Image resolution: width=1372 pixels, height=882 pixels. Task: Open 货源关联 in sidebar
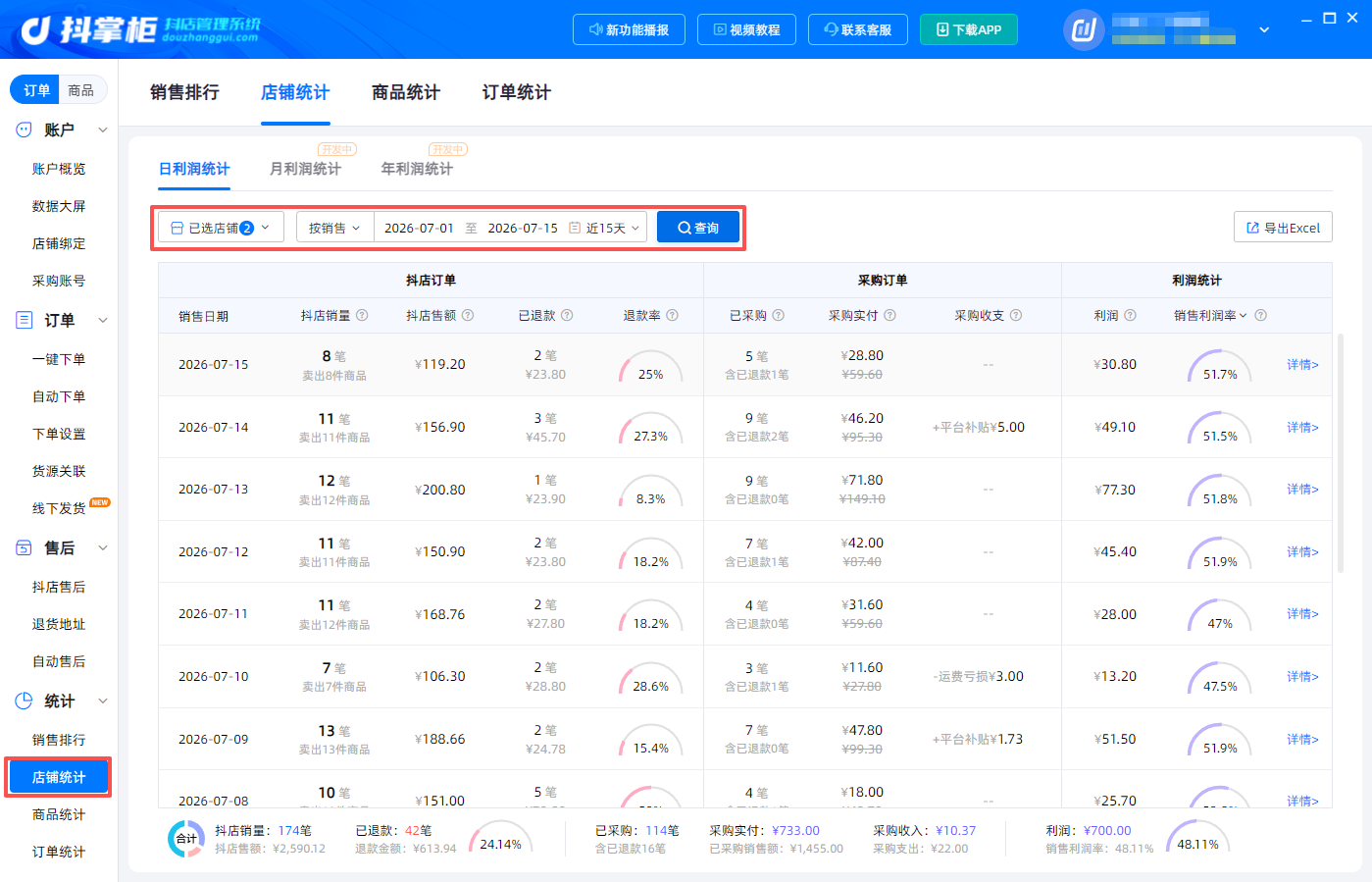(59, 471)
